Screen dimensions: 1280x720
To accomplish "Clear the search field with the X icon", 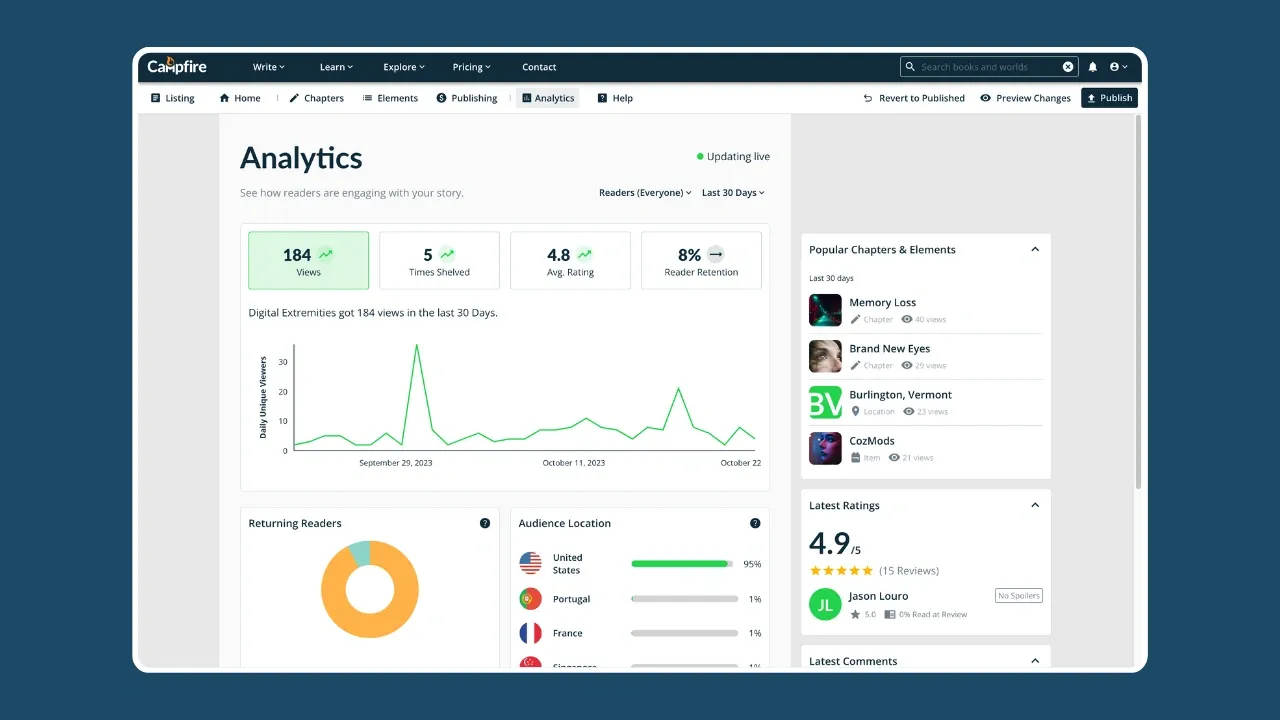I will (x=1068, y=67).
